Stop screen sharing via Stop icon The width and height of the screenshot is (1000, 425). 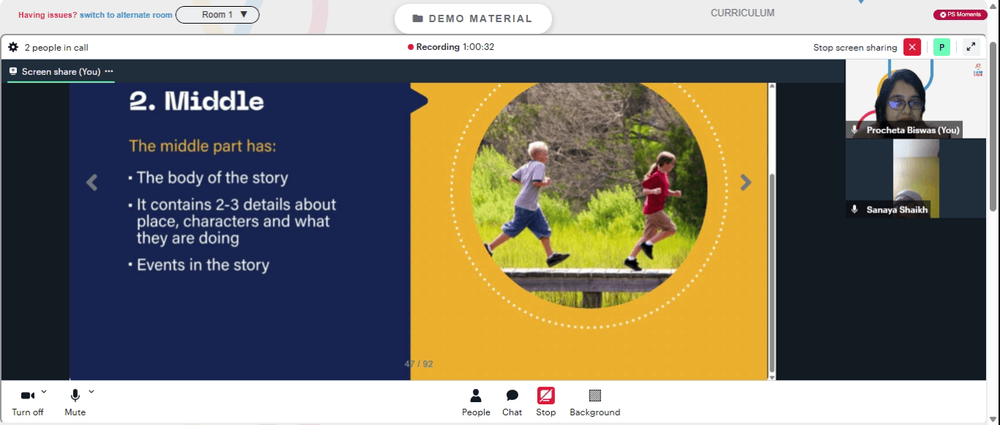546,403
